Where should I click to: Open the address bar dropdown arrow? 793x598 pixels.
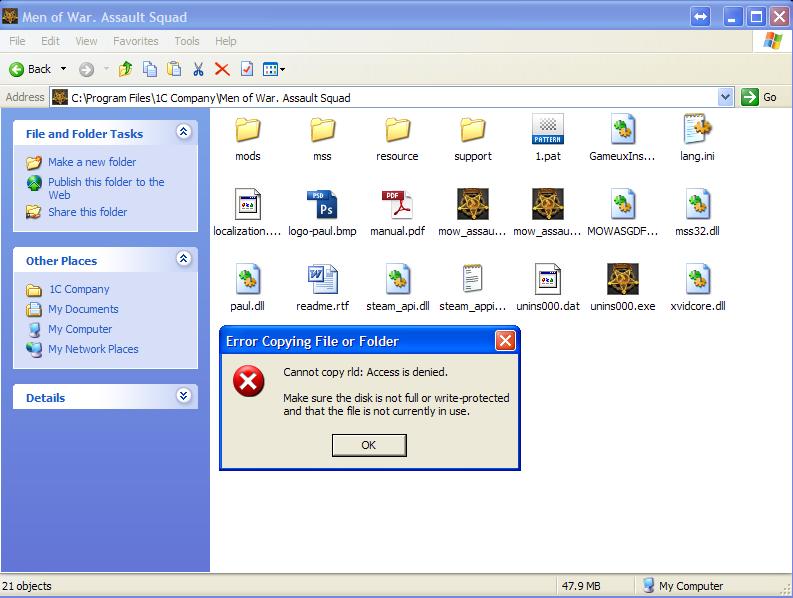click(726, 97)
